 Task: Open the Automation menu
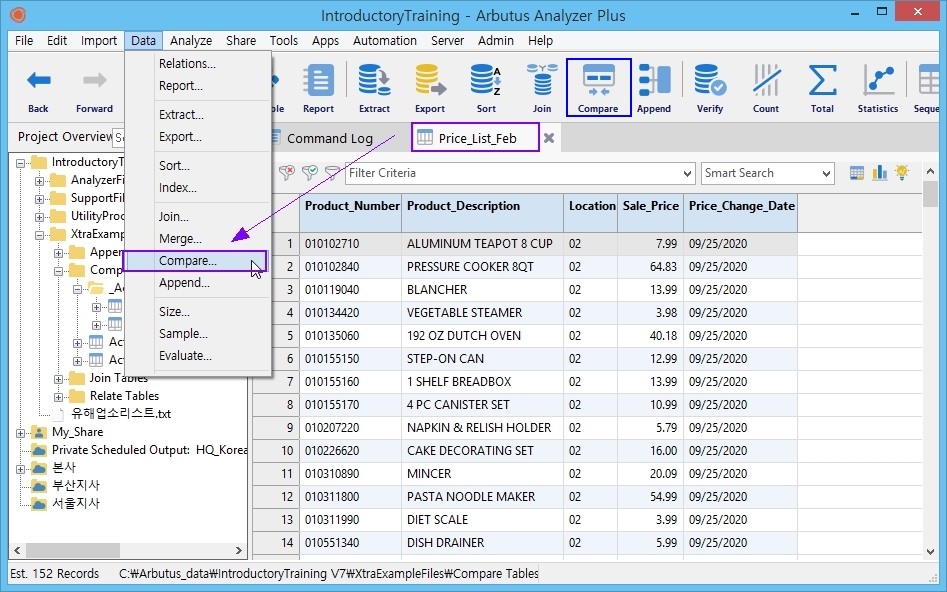385,40
